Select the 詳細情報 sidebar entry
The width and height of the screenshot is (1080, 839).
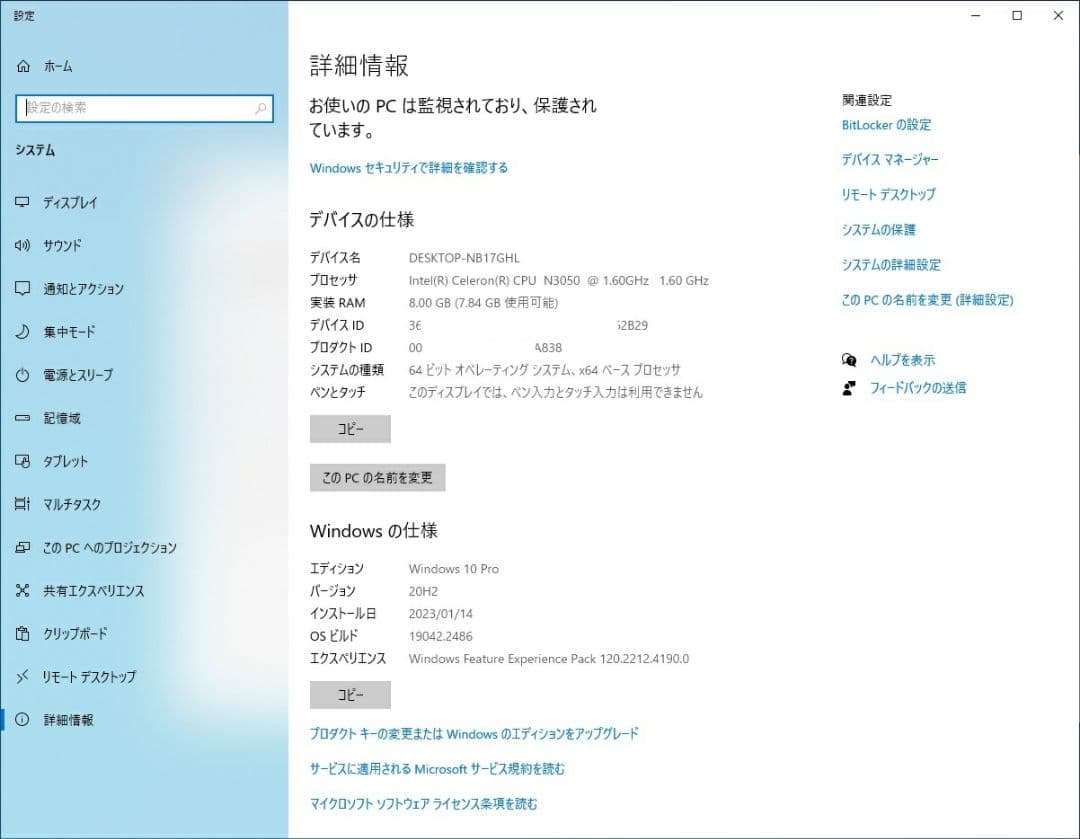[64, 719]
